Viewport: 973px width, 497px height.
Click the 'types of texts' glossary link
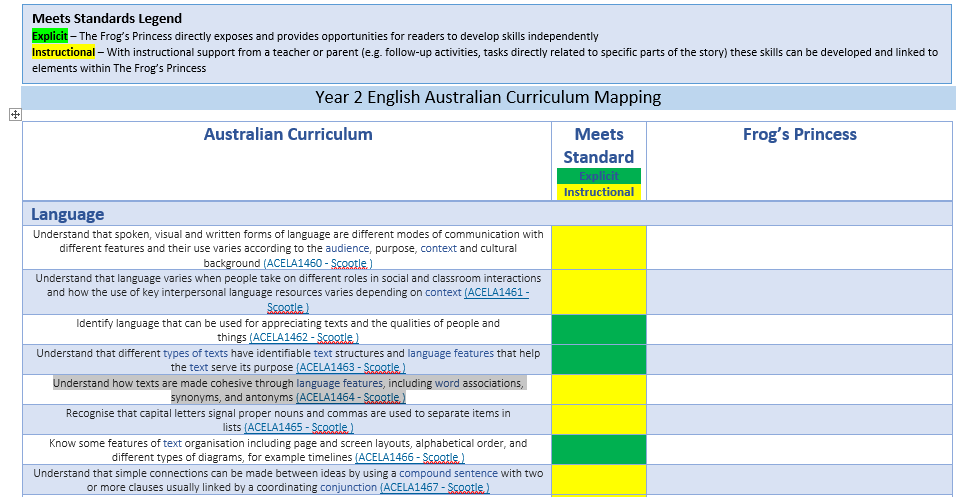point(195,353)
